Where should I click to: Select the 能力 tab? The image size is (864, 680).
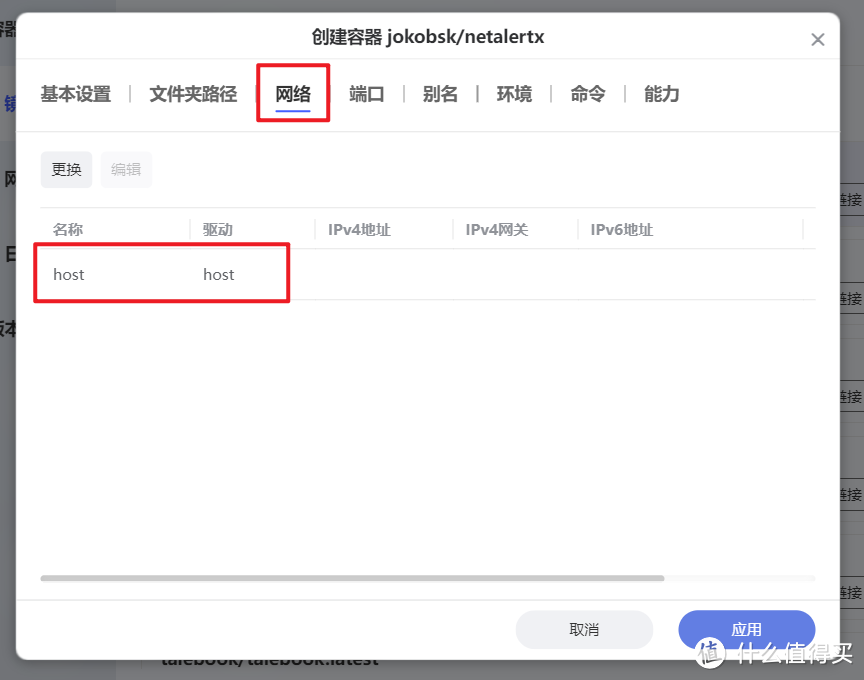[x=660, y=93]
